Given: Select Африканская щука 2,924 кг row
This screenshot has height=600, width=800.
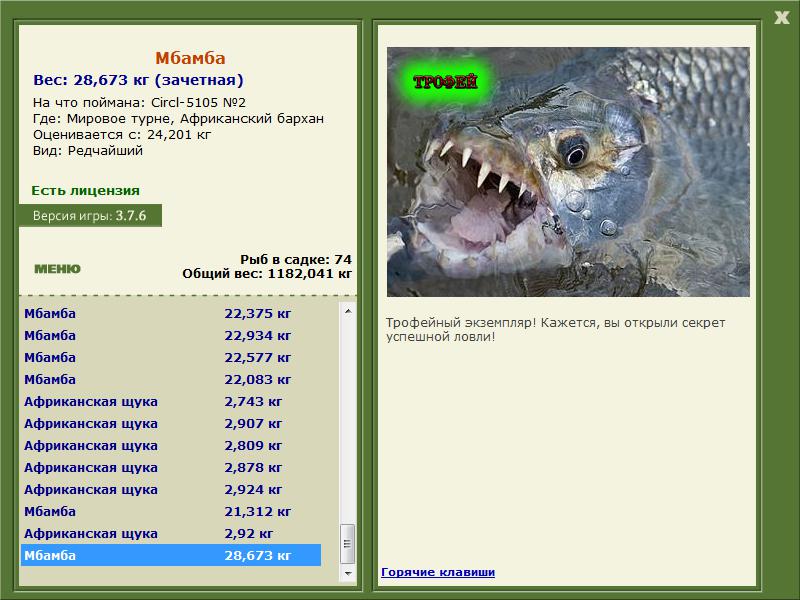Looking at the screenshot, I should point(171,489).
